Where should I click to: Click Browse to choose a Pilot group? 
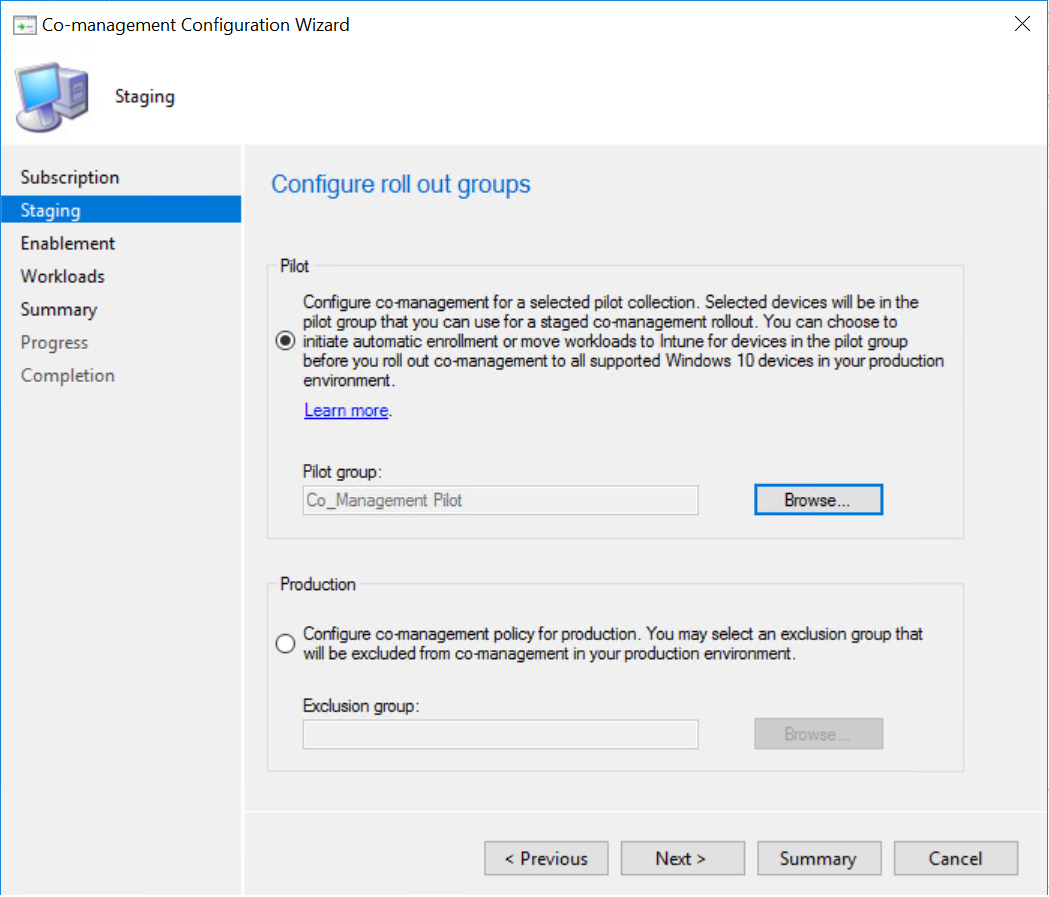pos(818,499)
